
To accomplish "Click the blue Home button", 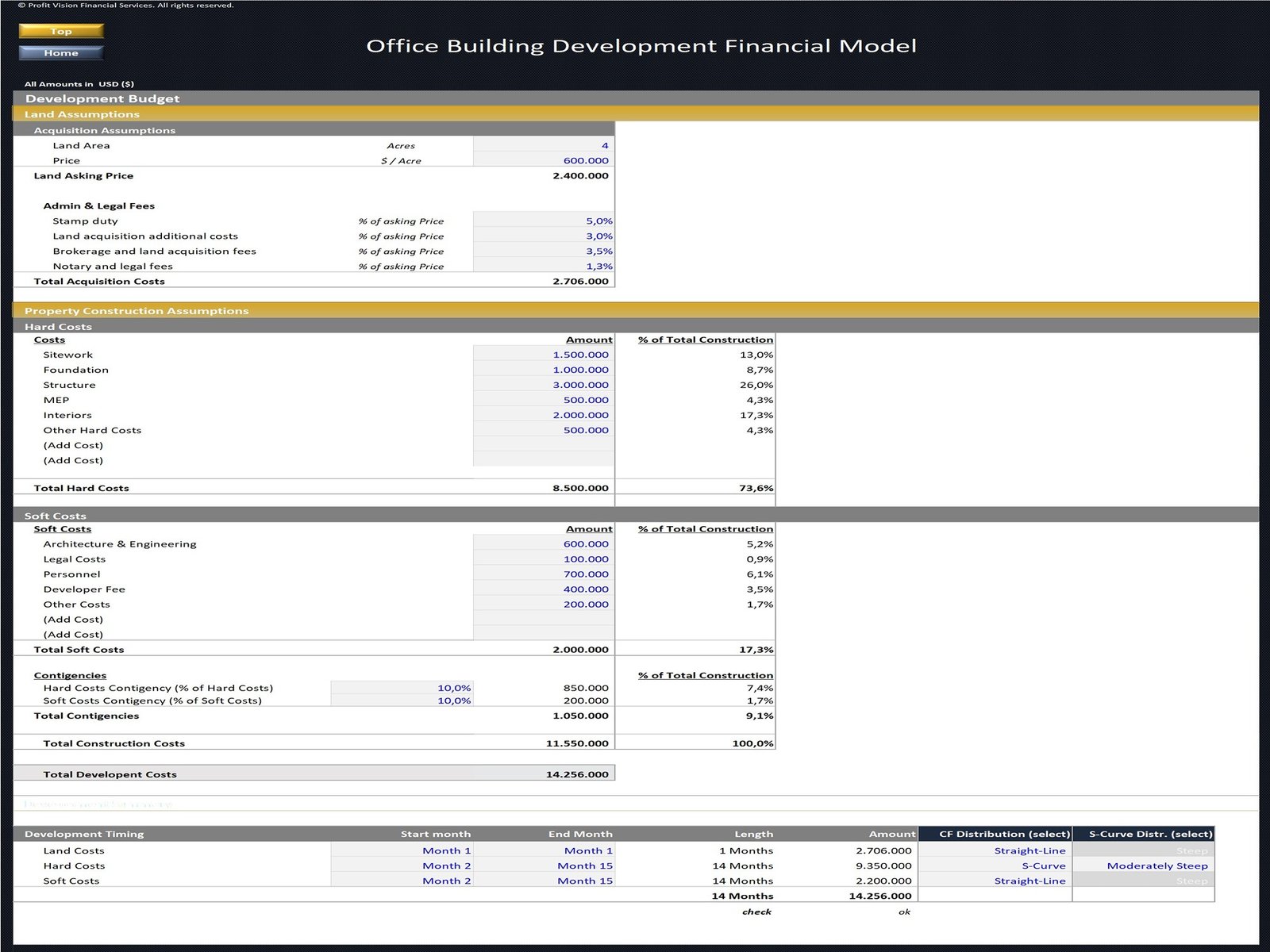I will click(61, 52).
